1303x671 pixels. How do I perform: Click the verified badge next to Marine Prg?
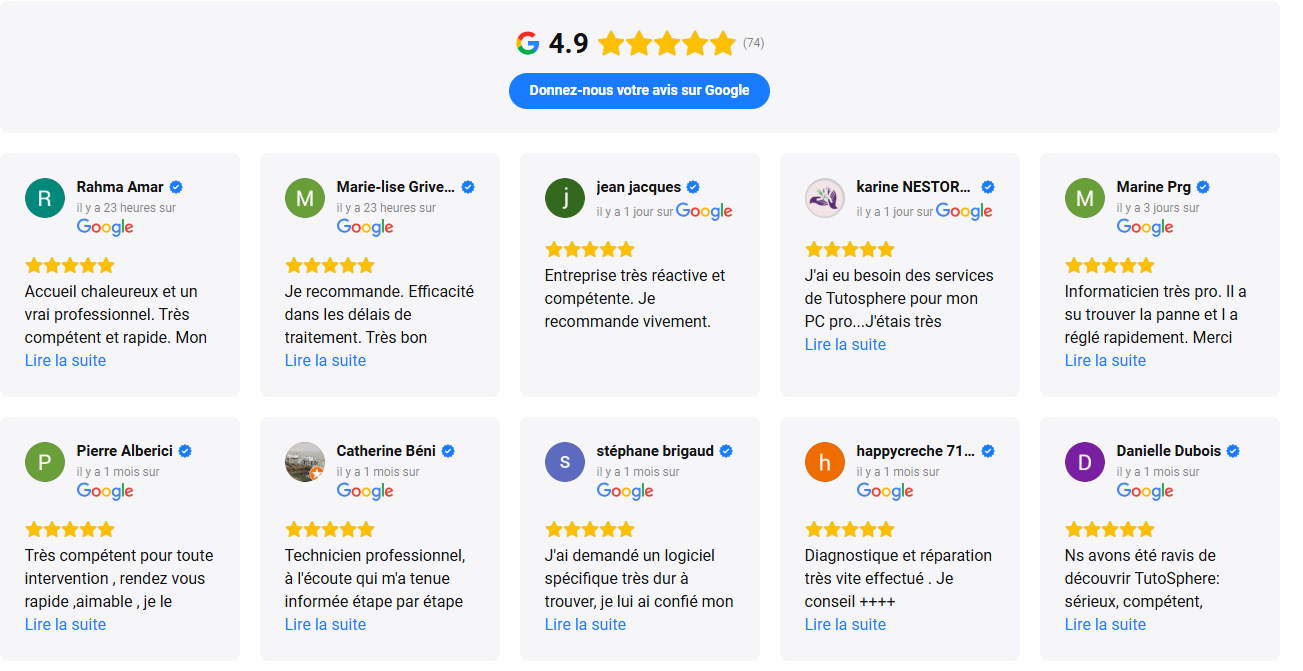[1203, 187]
